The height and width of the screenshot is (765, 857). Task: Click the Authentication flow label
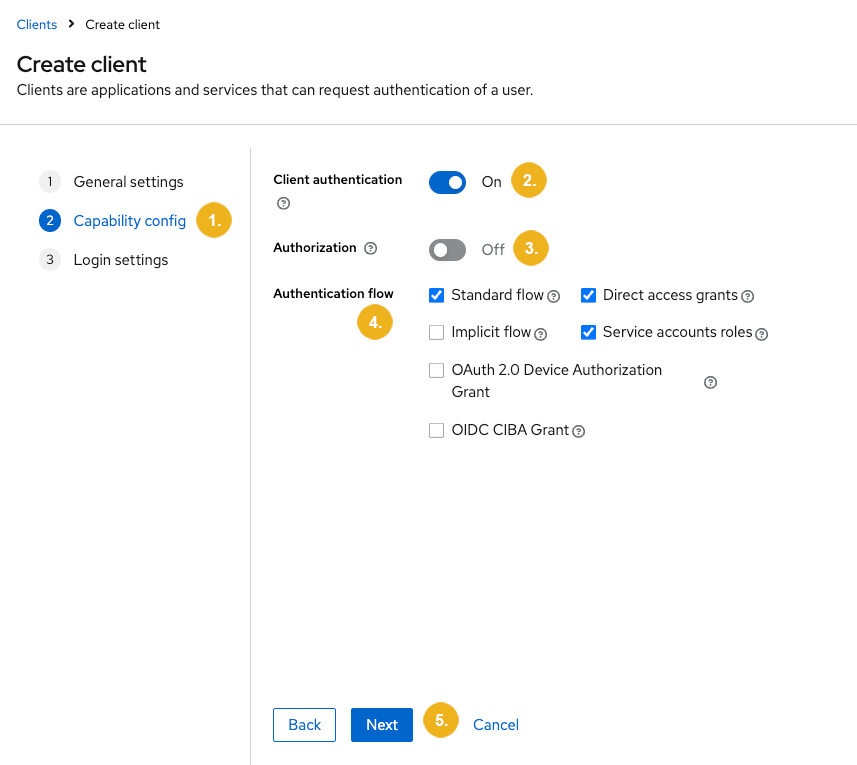click(333, 293)
